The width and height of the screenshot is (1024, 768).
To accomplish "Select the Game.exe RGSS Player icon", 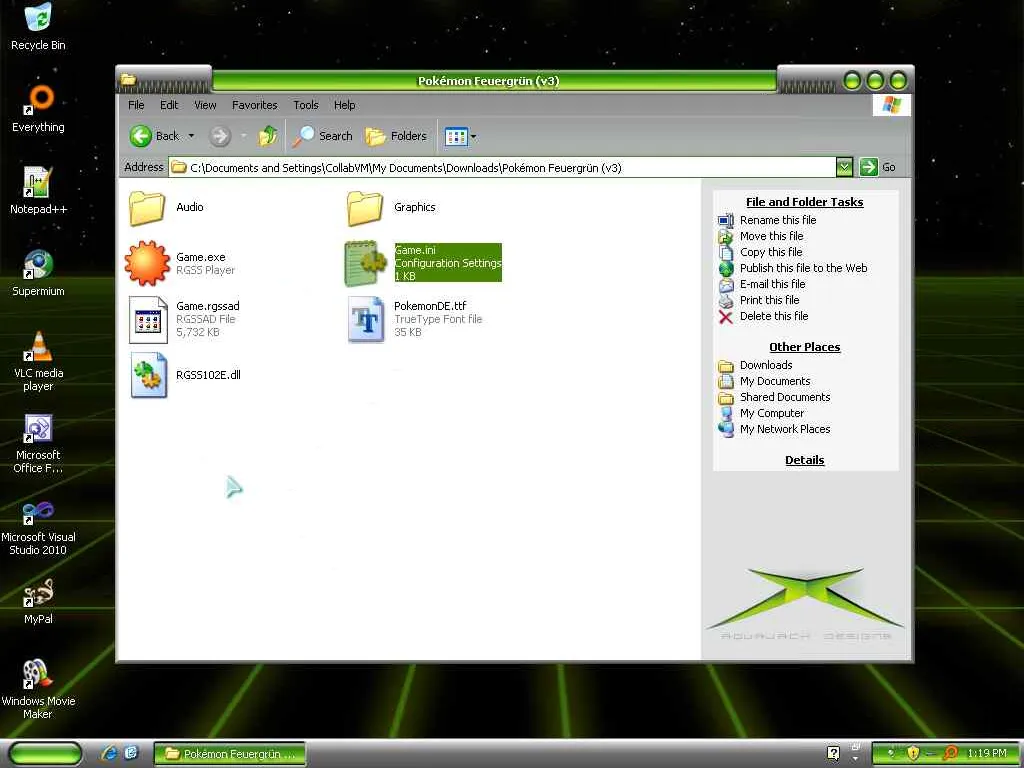I will (147, 263).
